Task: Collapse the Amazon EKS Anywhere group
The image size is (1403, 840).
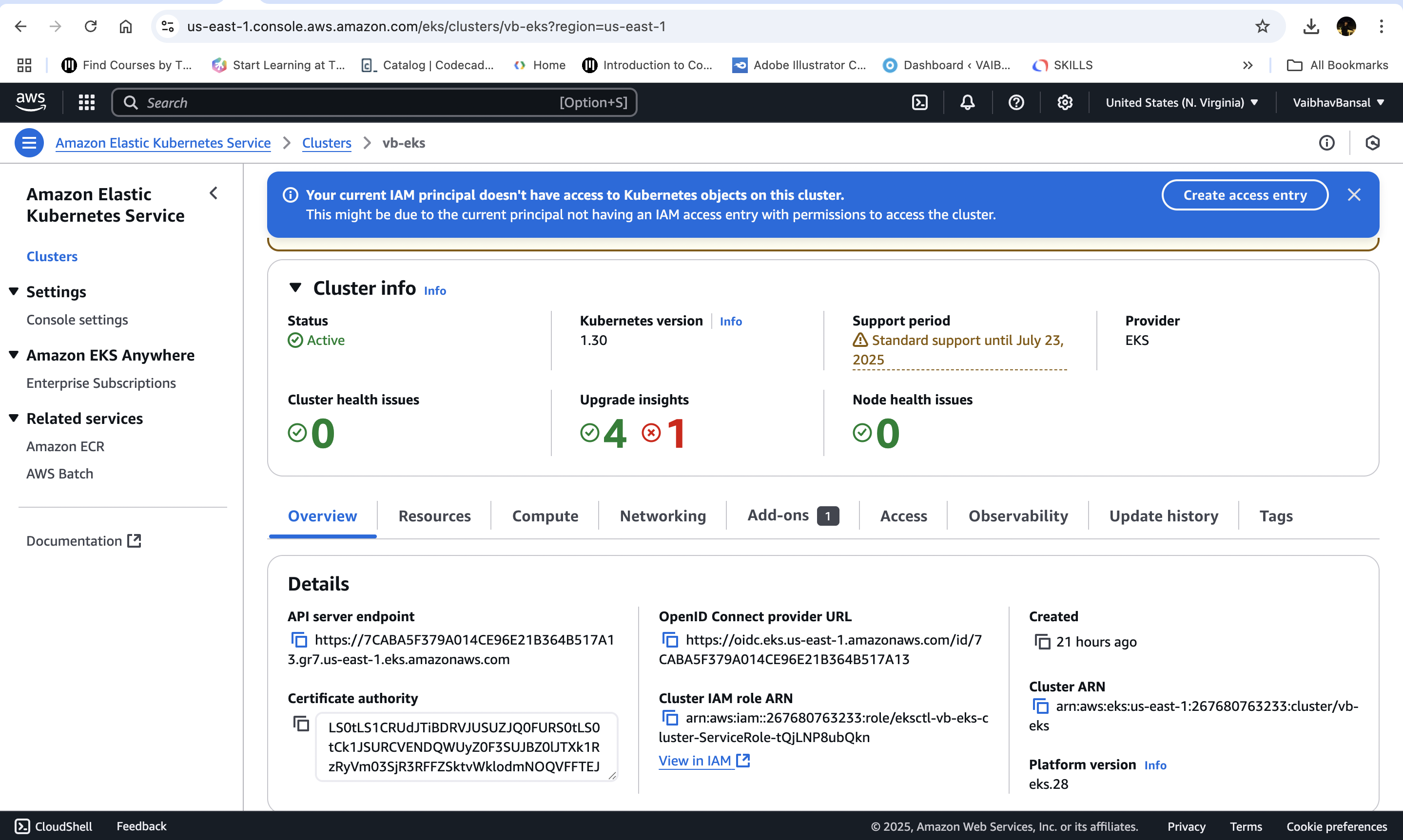Action: point(14,355)
